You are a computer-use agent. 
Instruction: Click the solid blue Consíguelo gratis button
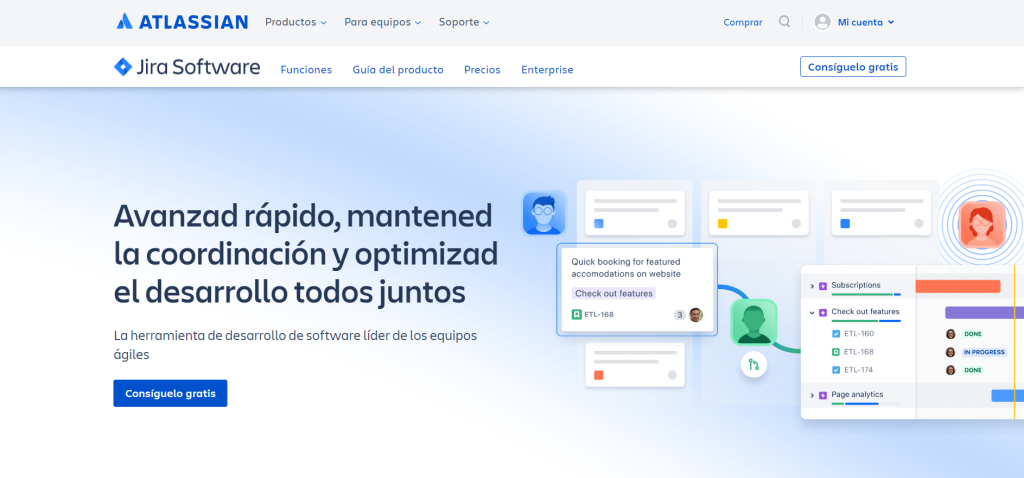tap(170, 393)
